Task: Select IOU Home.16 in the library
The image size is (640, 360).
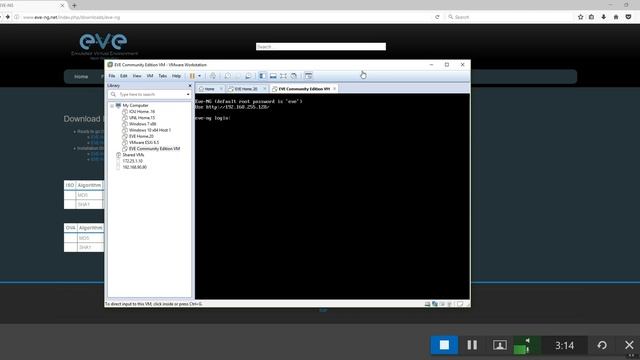Action: (141, 111)
